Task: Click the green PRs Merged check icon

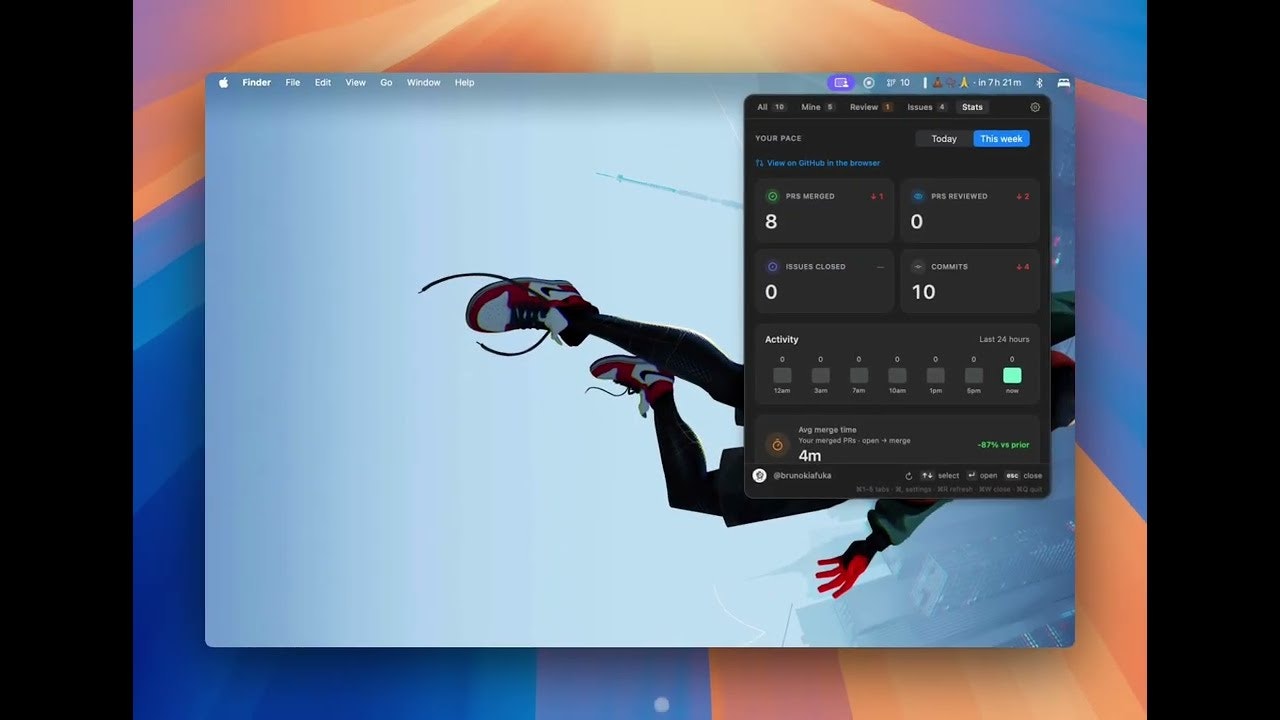Action: tap(772, 197)
